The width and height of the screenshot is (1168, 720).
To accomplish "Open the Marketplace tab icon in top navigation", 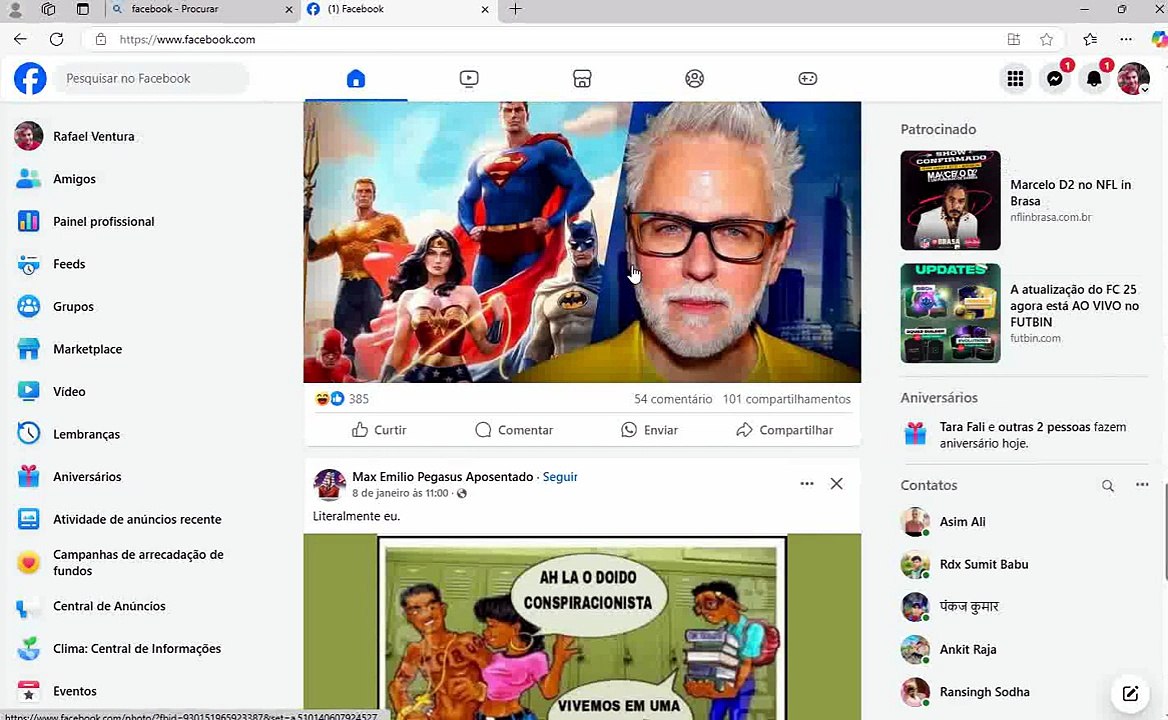I will tap(582, 78).
